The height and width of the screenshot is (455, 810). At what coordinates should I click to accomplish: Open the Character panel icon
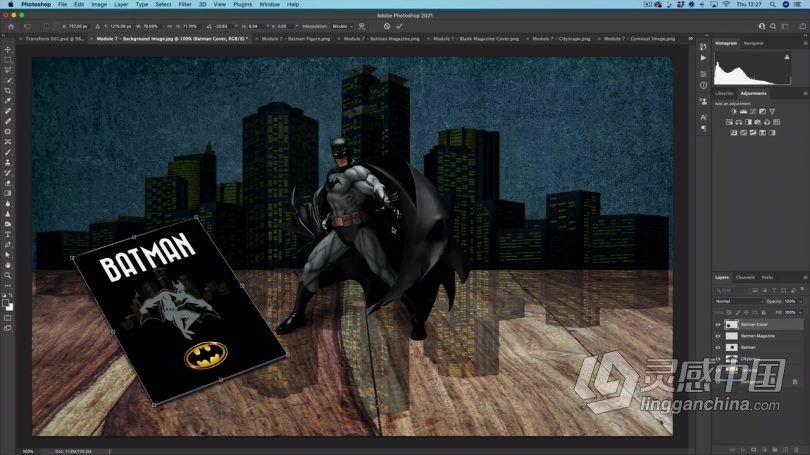[x=703, y=118]
